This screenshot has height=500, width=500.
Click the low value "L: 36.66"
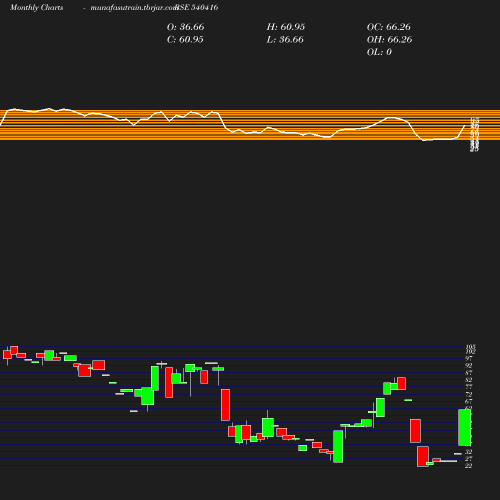(285, 40)
